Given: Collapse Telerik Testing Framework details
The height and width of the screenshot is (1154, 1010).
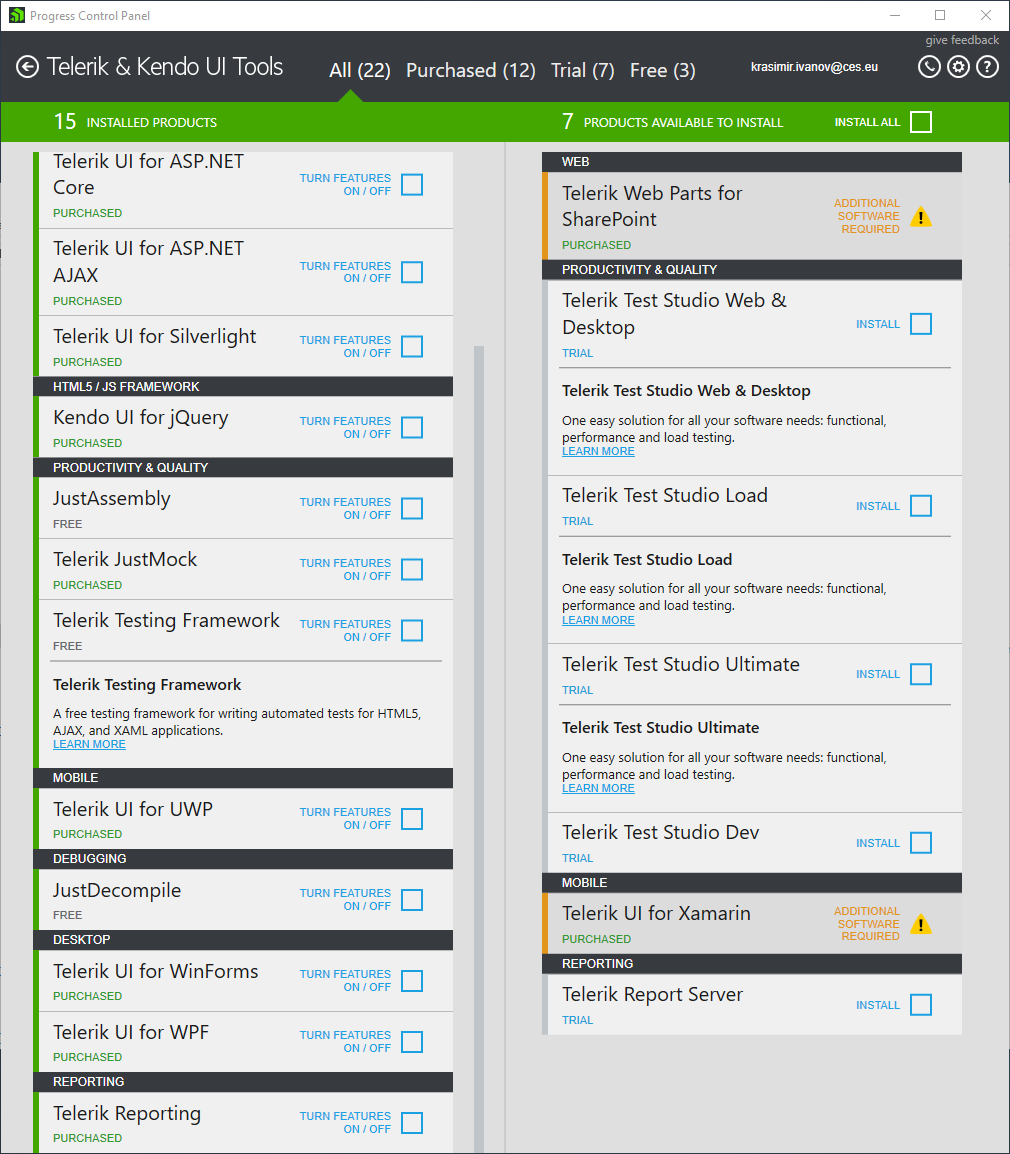Looking at the screenshot, I should coord(166,621).
